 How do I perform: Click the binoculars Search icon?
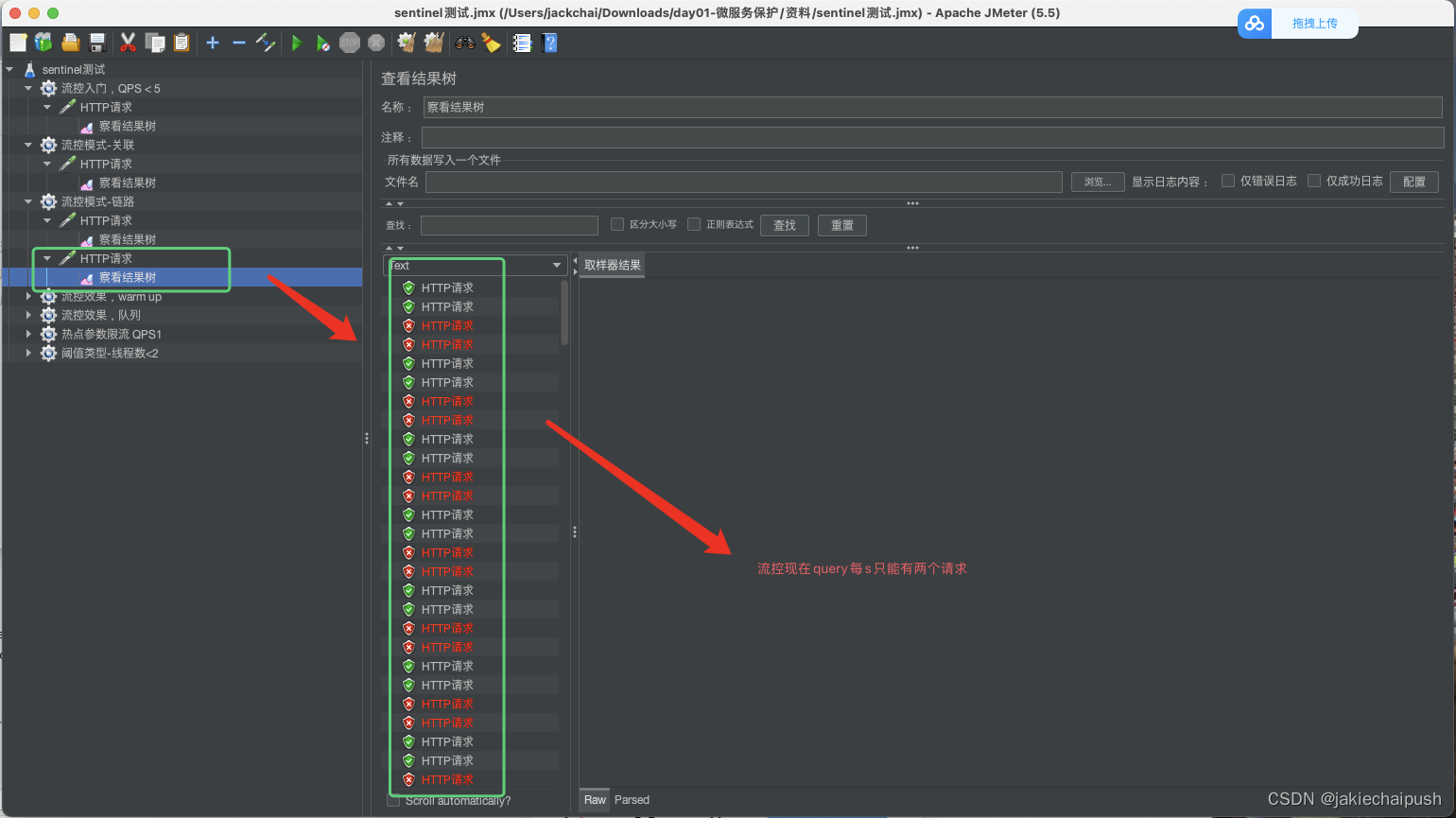[464, 43]
